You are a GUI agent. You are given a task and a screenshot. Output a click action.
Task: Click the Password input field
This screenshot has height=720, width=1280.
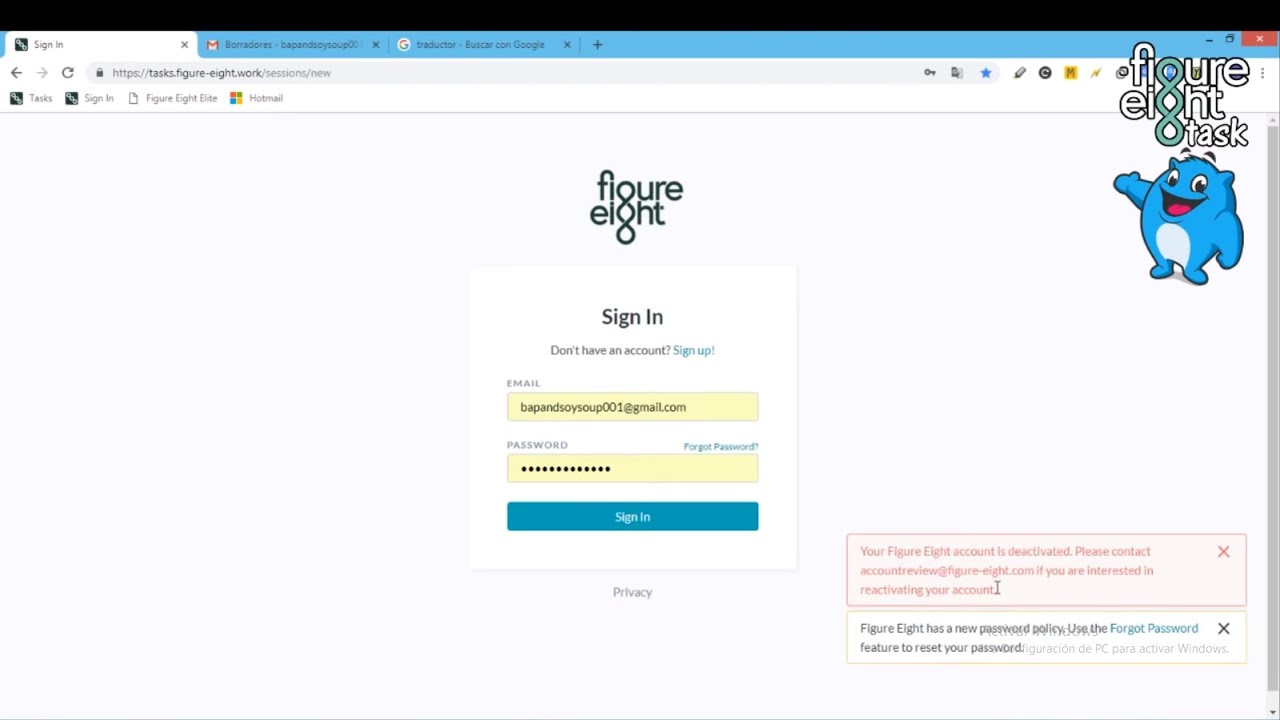coord(632,468)
